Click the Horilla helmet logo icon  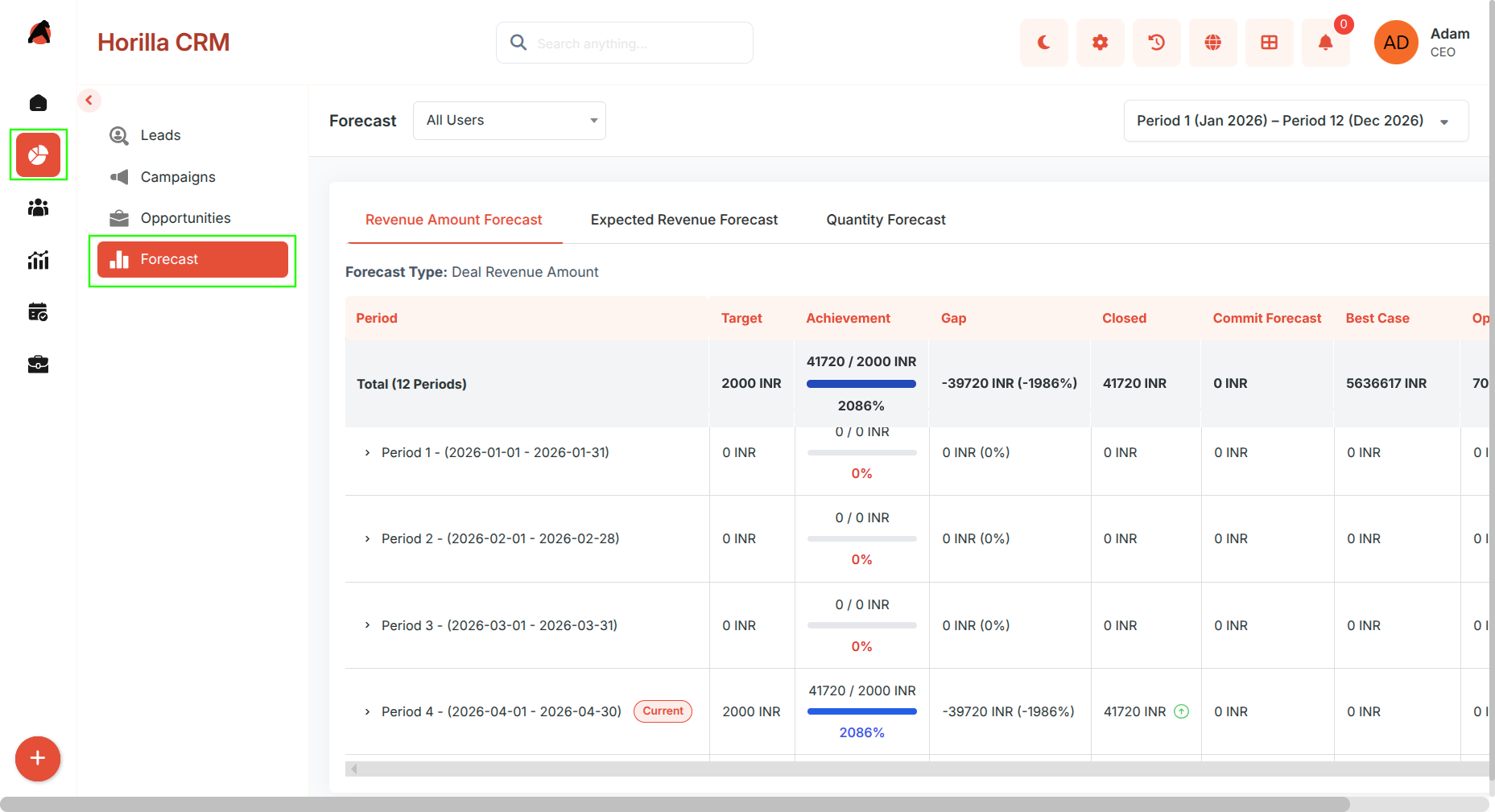pos(39,33)
